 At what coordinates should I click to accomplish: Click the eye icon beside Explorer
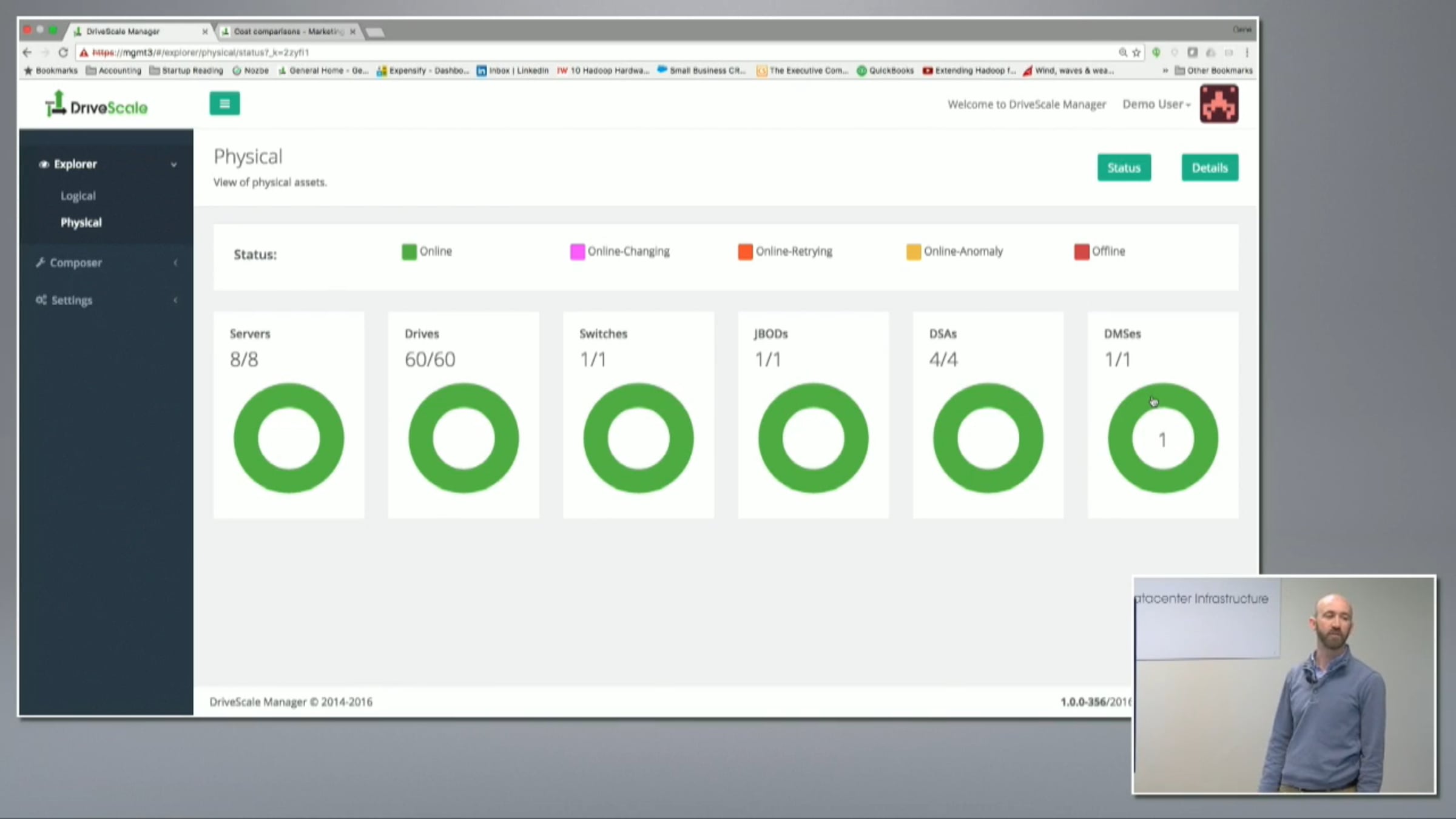pyautogui.click(x=43, y=164)
